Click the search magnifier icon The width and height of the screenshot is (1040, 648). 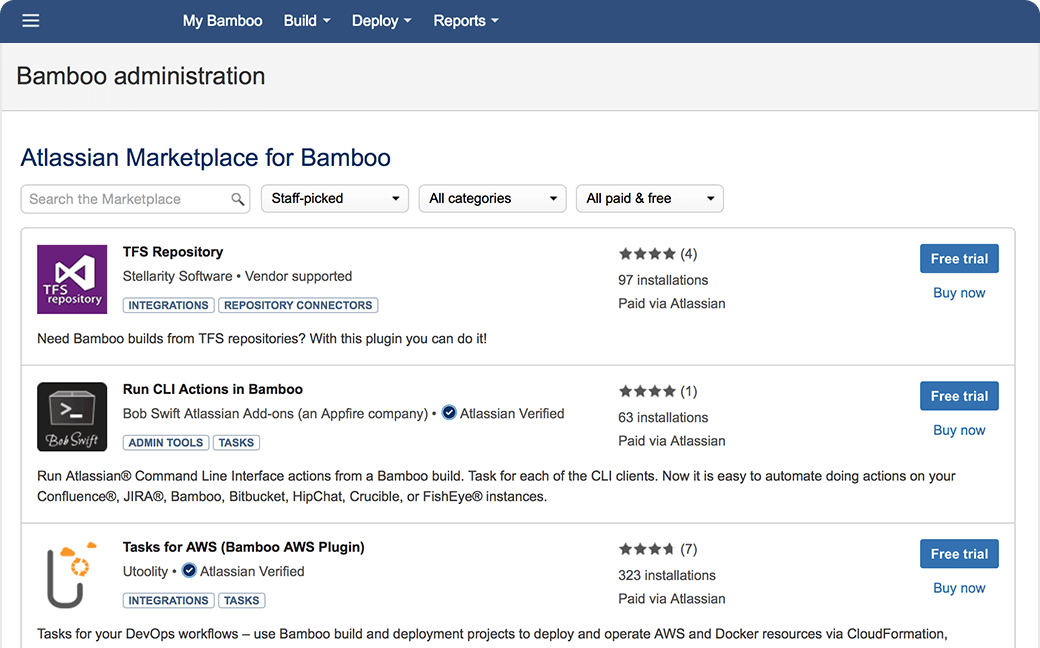pyautogui.click(x=238, y=199)
